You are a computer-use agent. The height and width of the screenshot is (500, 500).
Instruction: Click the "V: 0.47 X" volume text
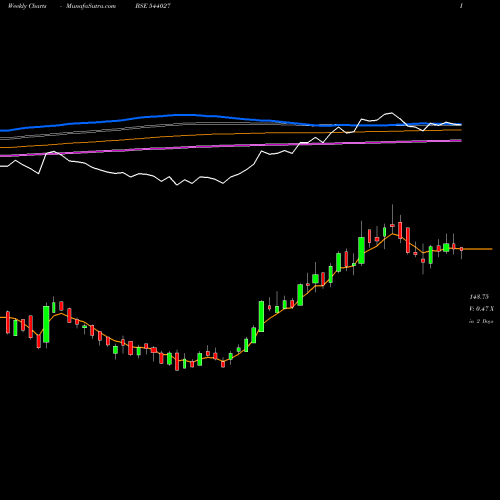[481, 309]
